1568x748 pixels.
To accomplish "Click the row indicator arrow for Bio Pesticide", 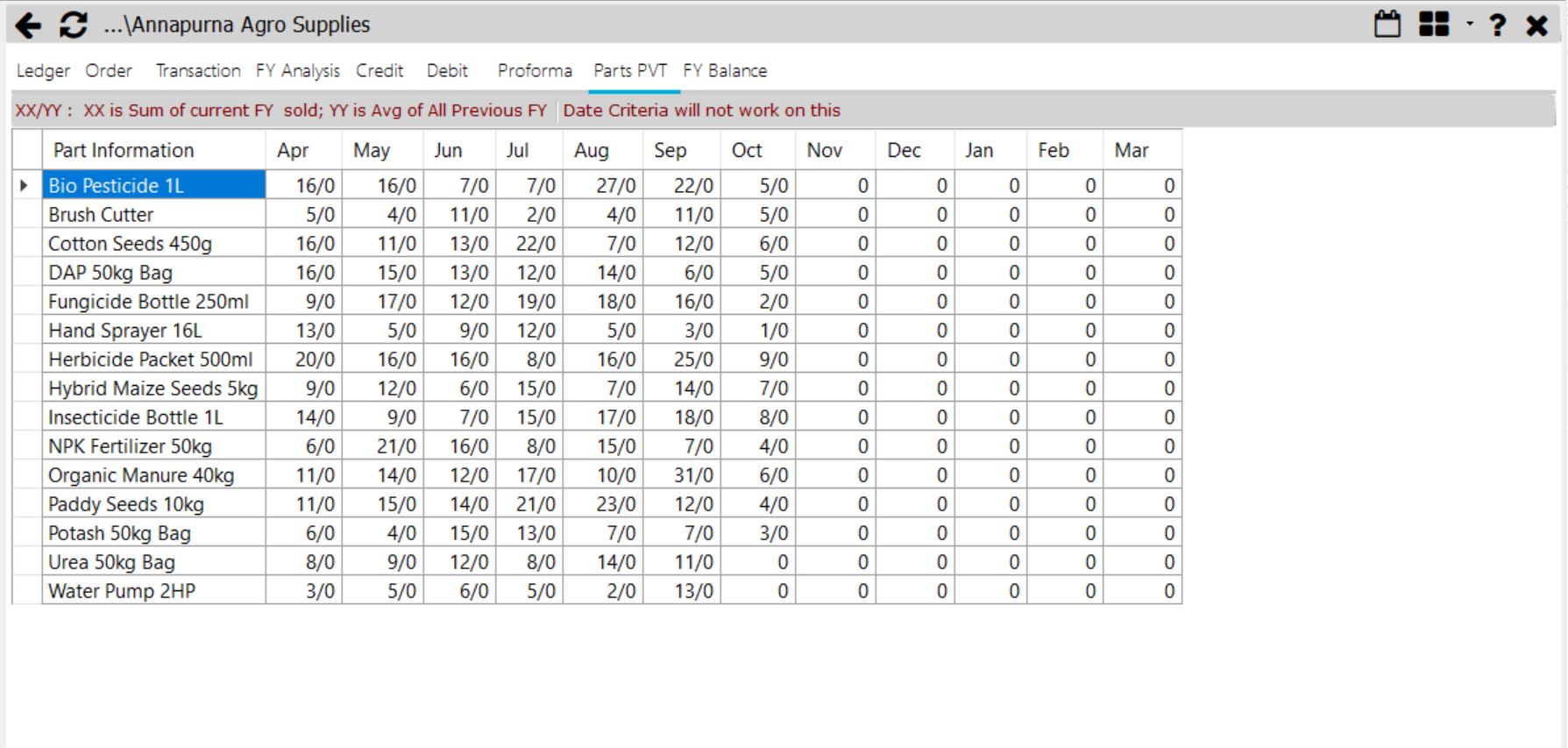I will 25,186.
